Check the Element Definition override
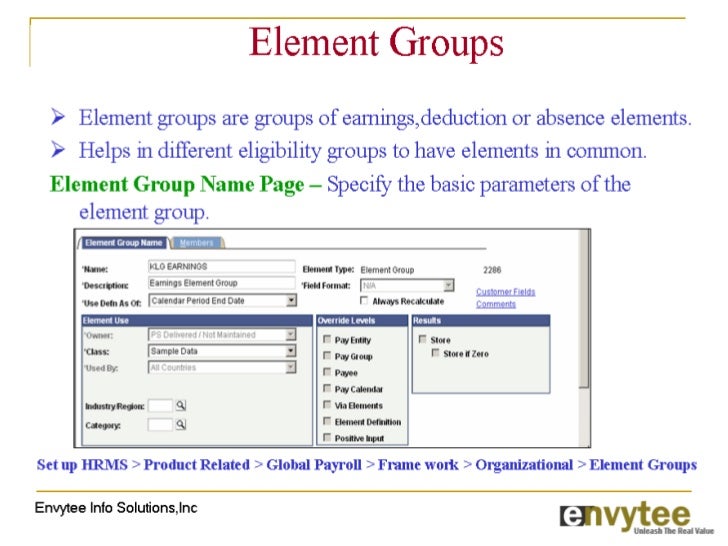 [x=327, y=421]
